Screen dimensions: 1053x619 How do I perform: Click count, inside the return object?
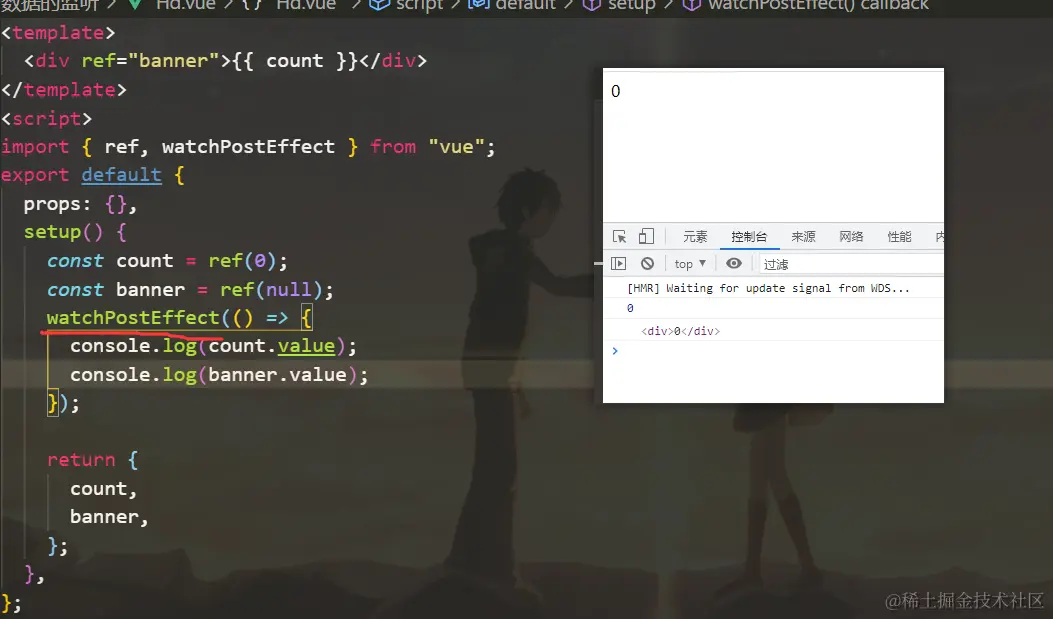click(103, 489)
